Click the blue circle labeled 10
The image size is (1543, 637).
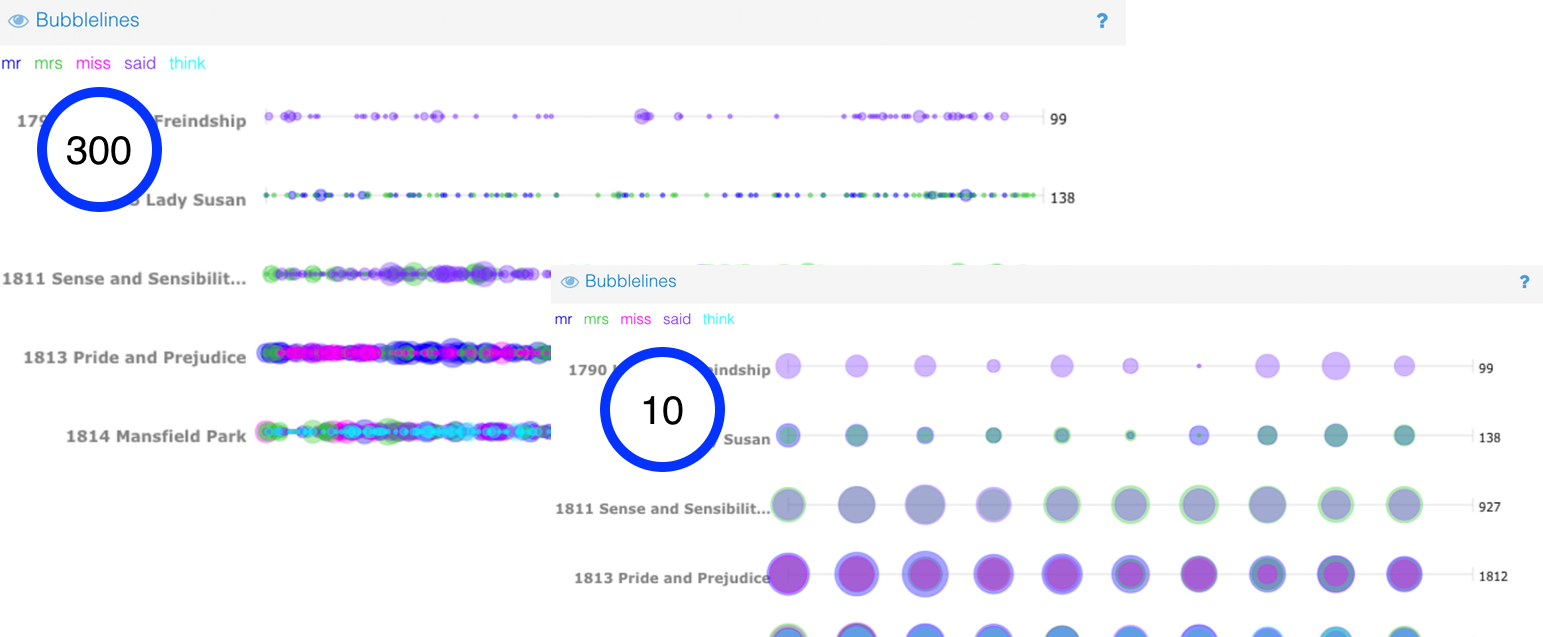(661, 409)
